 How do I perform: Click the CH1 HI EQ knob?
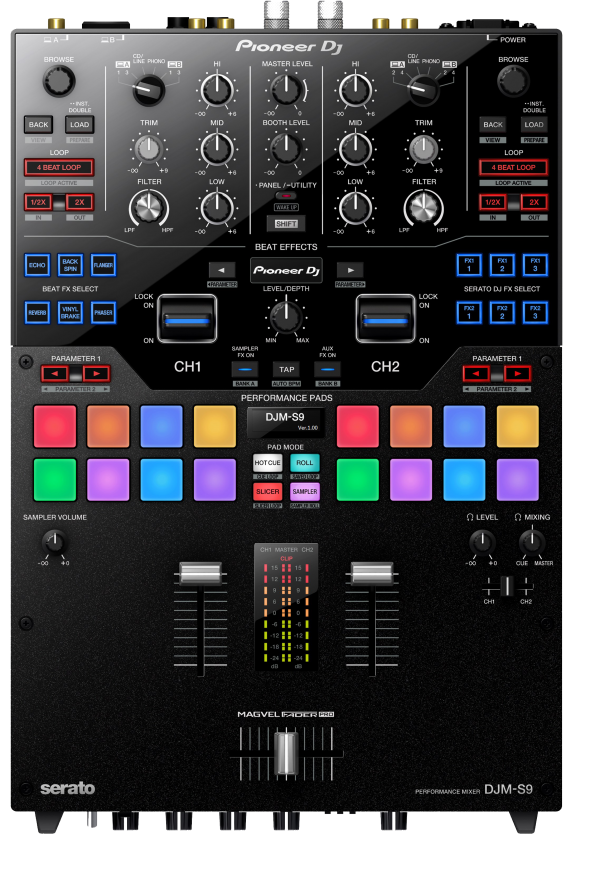coord(217,90)
